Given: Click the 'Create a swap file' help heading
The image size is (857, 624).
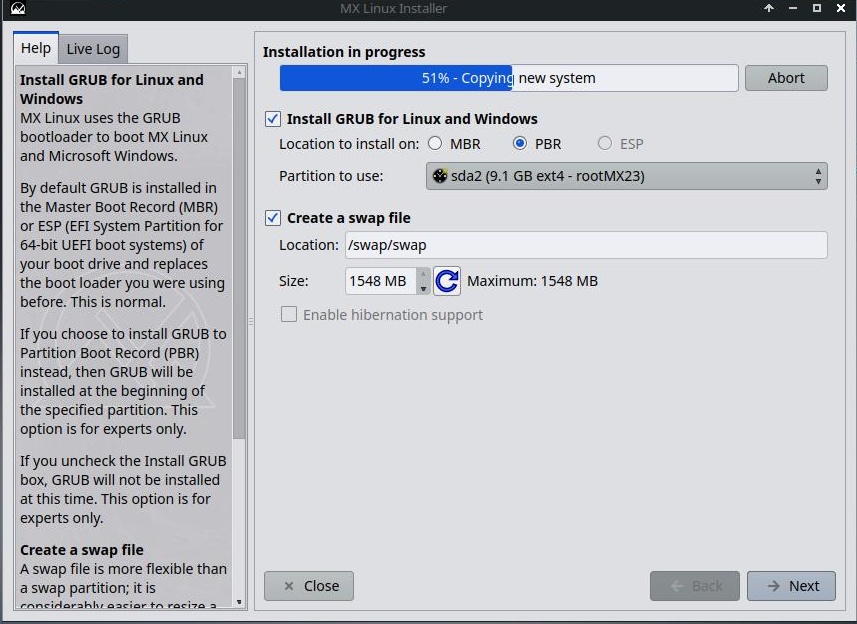Looking at the screenshot, I should [82, 550].
